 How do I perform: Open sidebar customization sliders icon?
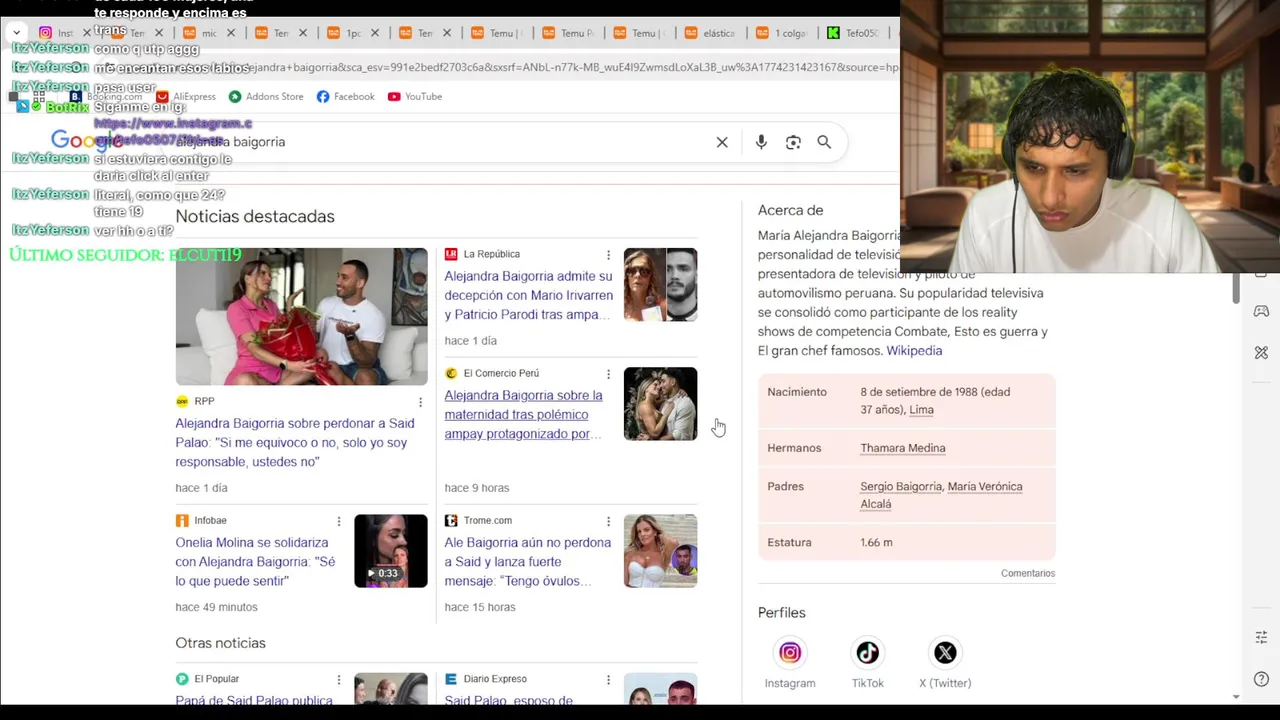point(1261,637)
